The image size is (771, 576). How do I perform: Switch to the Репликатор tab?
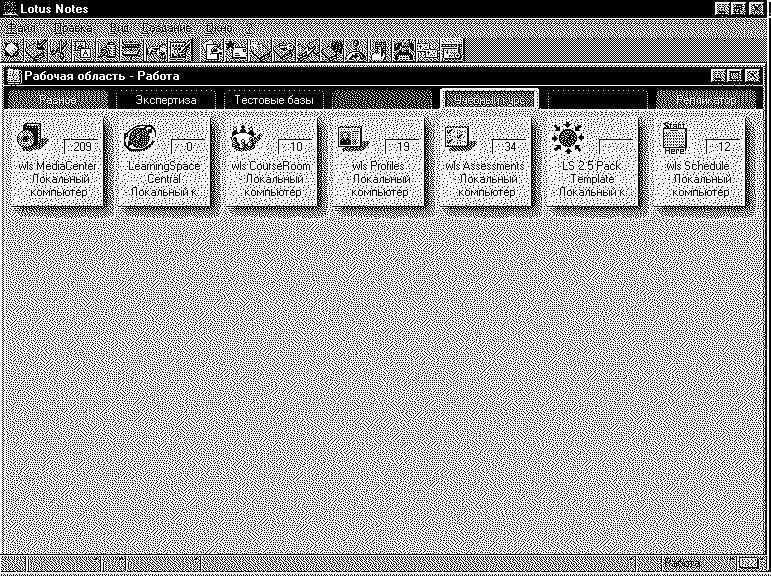pos(706,100)
